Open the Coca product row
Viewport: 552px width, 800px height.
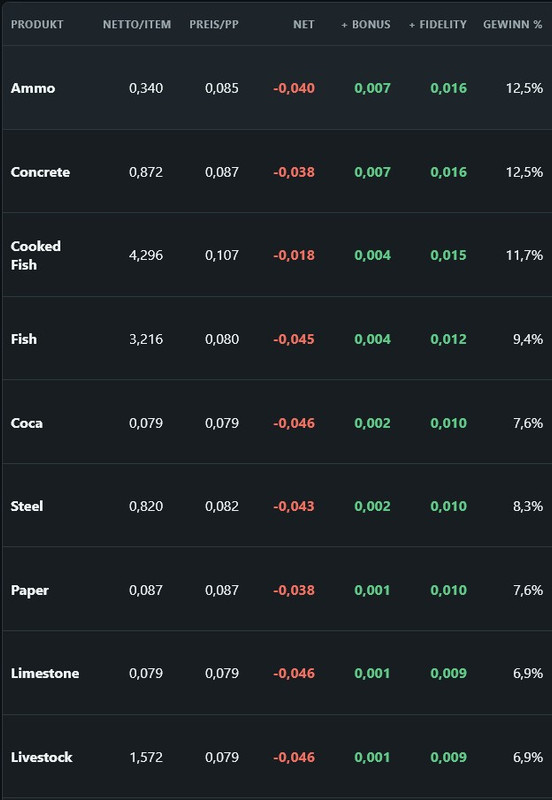[276, 422]
